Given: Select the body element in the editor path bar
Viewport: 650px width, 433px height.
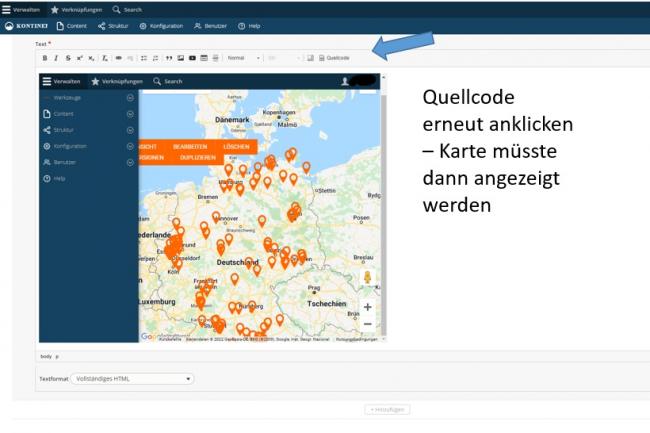Looking at the screenshot, I should tap(46, 356).
